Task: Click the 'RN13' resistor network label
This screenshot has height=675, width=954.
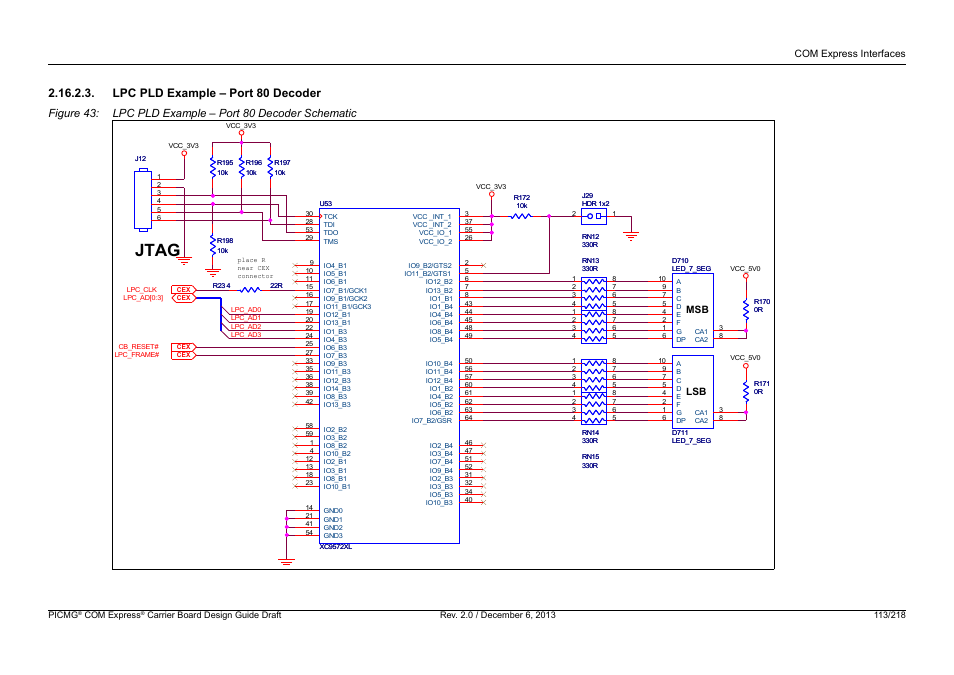Action: 590,261
